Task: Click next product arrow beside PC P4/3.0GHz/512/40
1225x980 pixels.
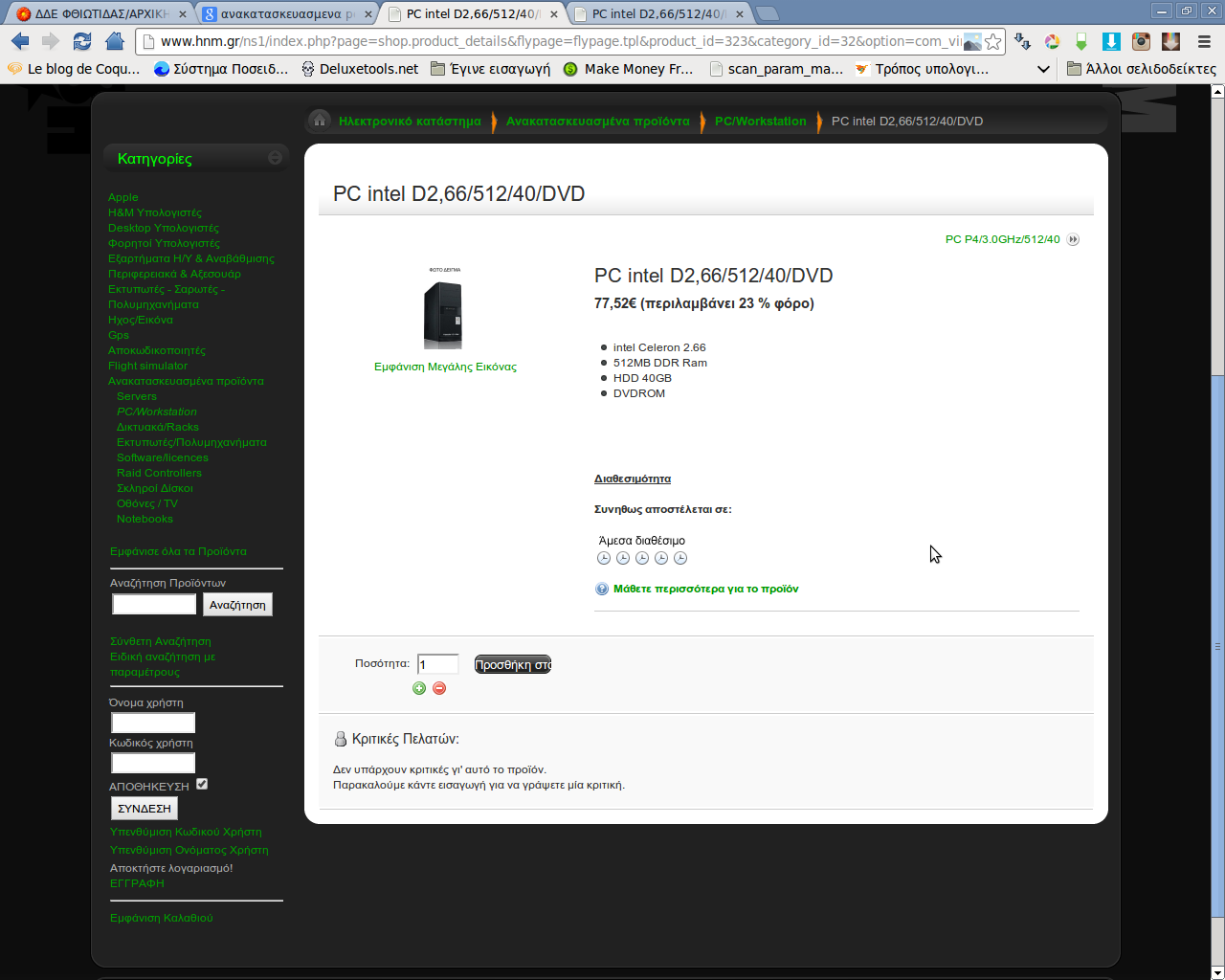Action: click(1073, 239)
